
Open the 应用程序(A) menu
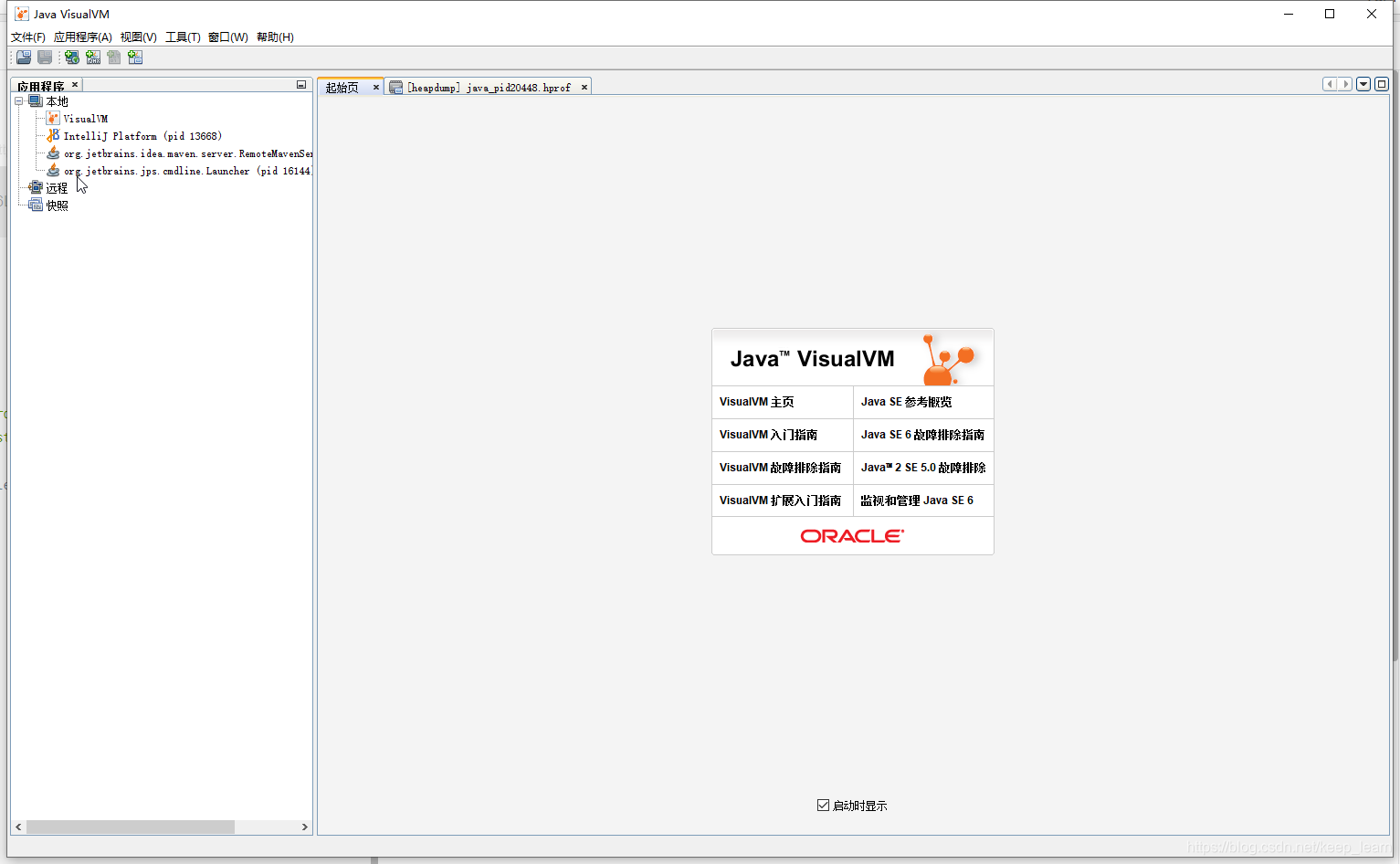pos(83,37)
